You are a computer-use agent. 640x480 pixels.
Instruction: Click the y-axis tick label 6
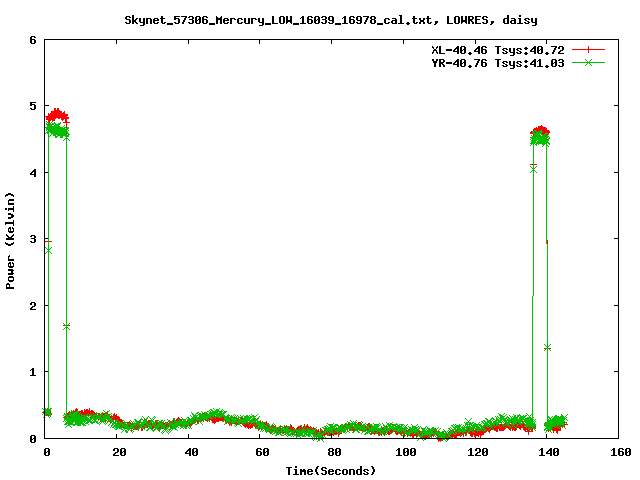(x=33, y=40)
